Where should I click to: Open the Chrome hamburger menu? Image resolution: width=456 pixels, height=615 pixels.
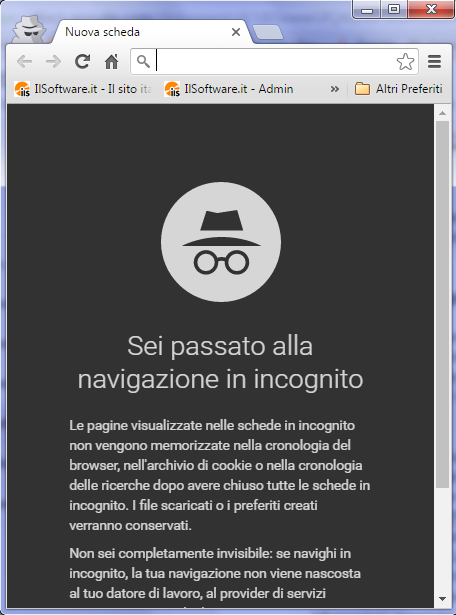(434, 62)
